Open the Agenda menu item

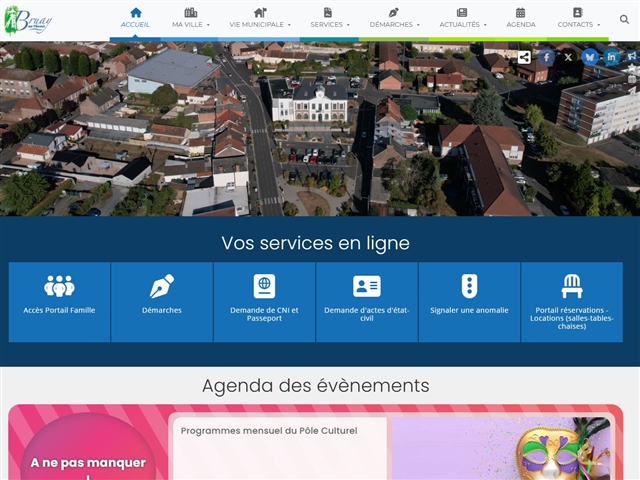[x=521, y=24]
